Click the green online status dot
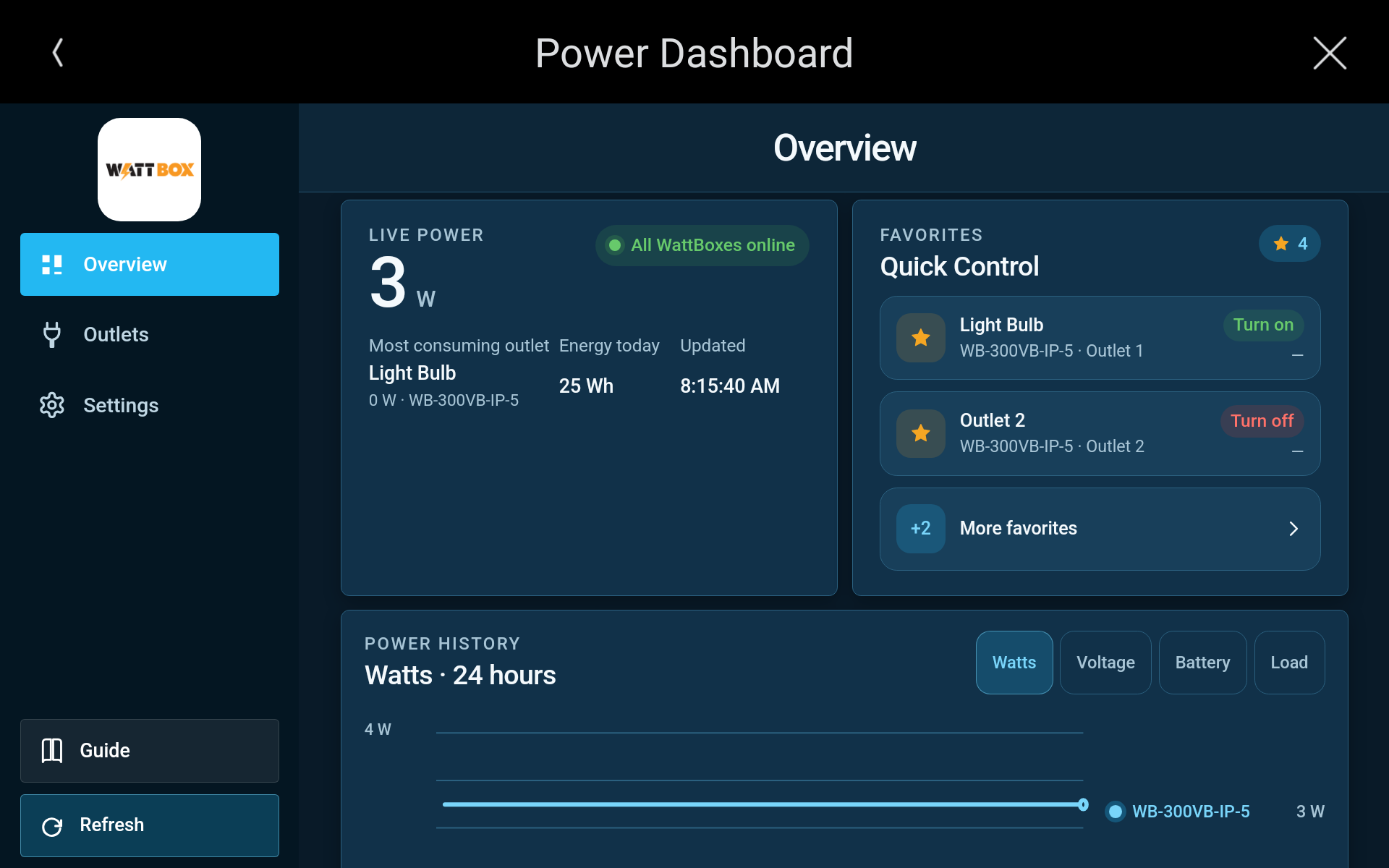Screen dimensions: 1389x868 click(x=615, y=245)
